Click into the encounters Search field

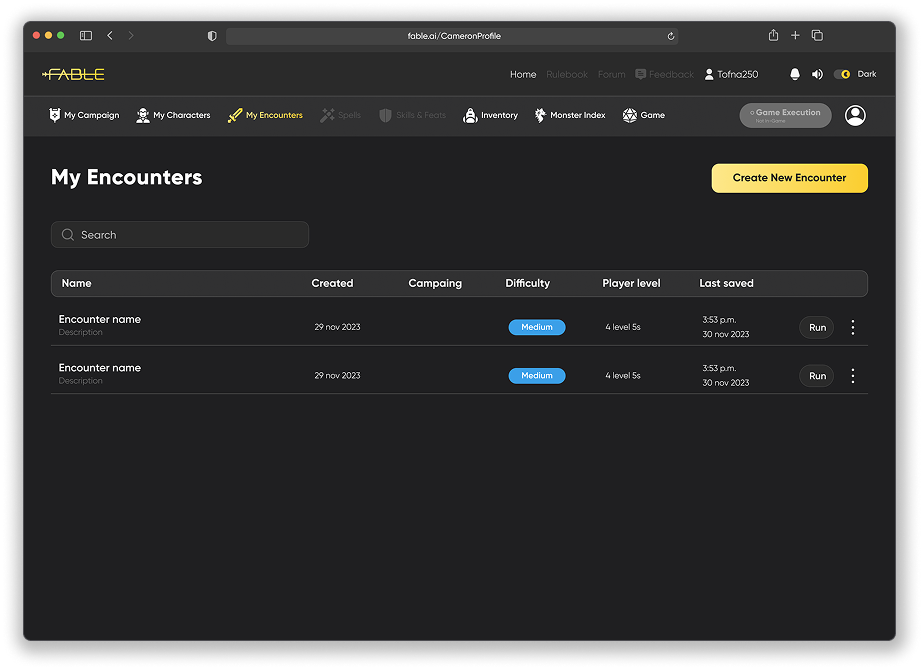point(180,235)
